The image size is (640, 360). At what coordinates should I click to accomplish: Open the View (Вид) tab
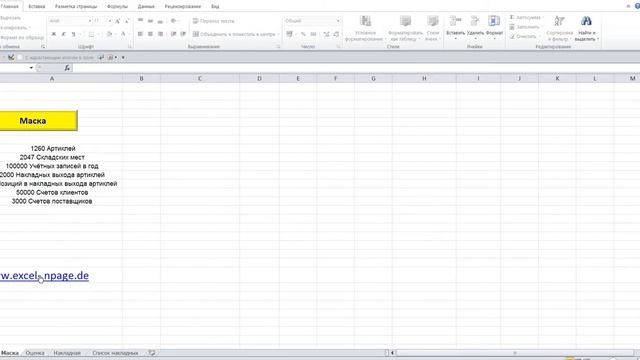pyautogui.click(x=215, y=7)
